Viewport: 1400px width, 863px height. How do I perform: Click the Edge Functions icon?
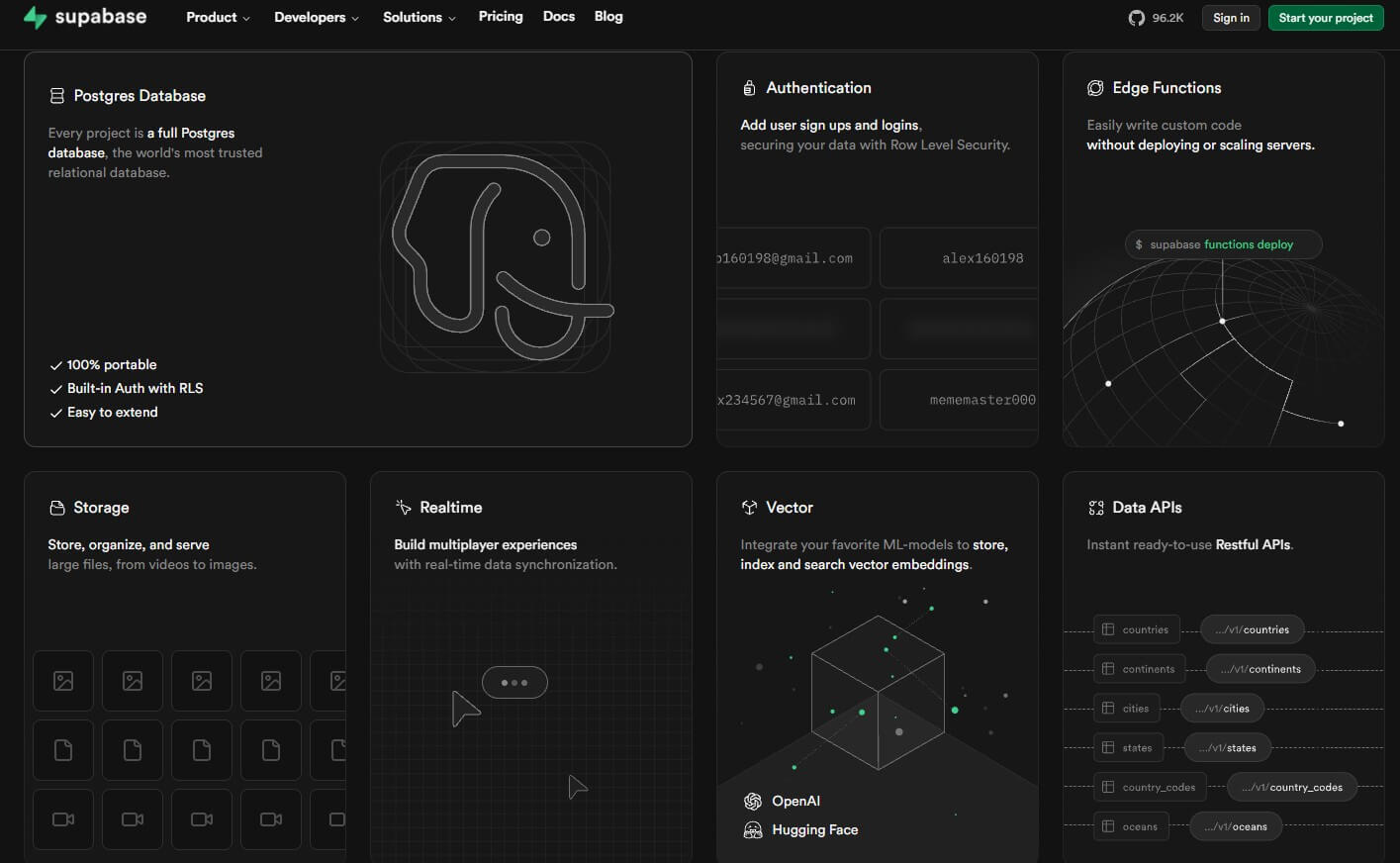pos(1095,88)
